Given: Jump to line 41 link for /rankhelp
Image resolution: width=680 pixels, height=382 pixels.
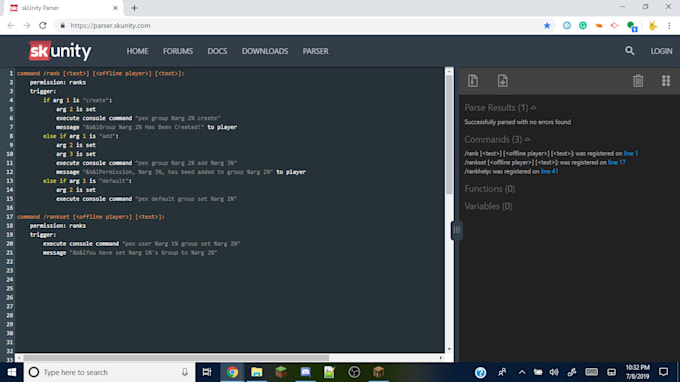Looking at the screenshot, I should click(x=549, y=171).
